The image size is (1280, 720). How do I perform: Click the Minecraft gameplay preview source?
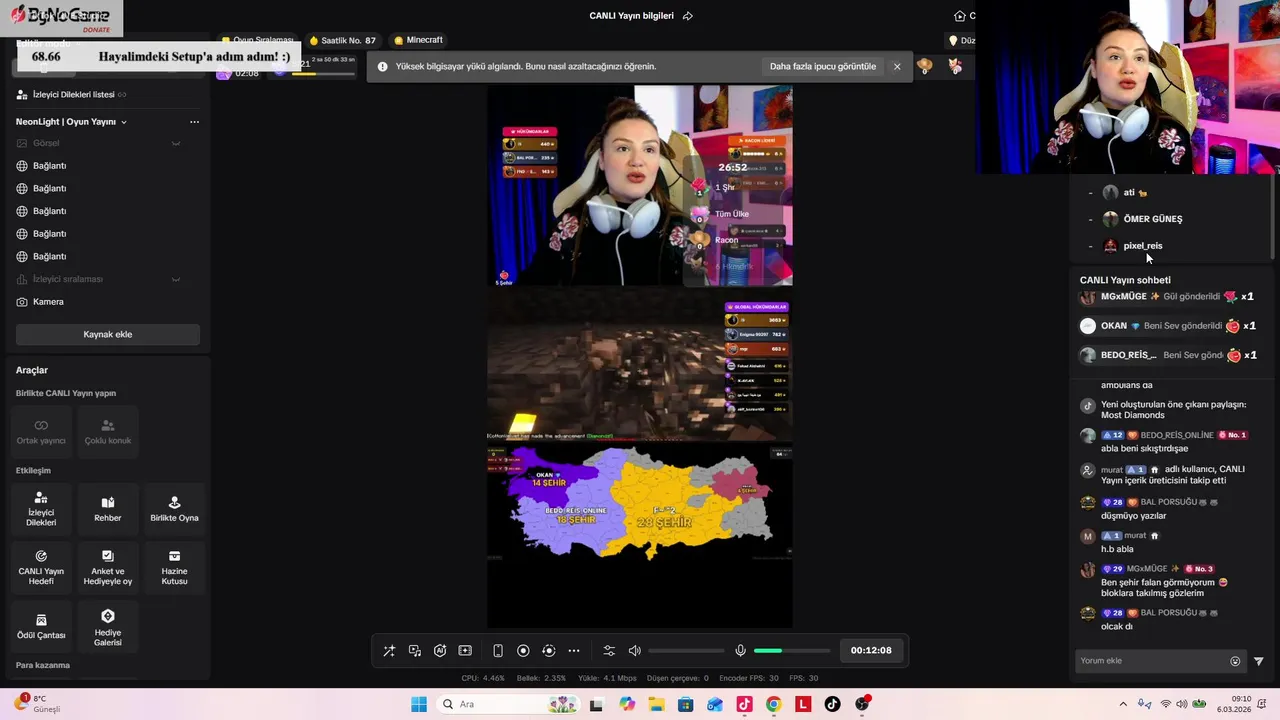tap(640, 364)
